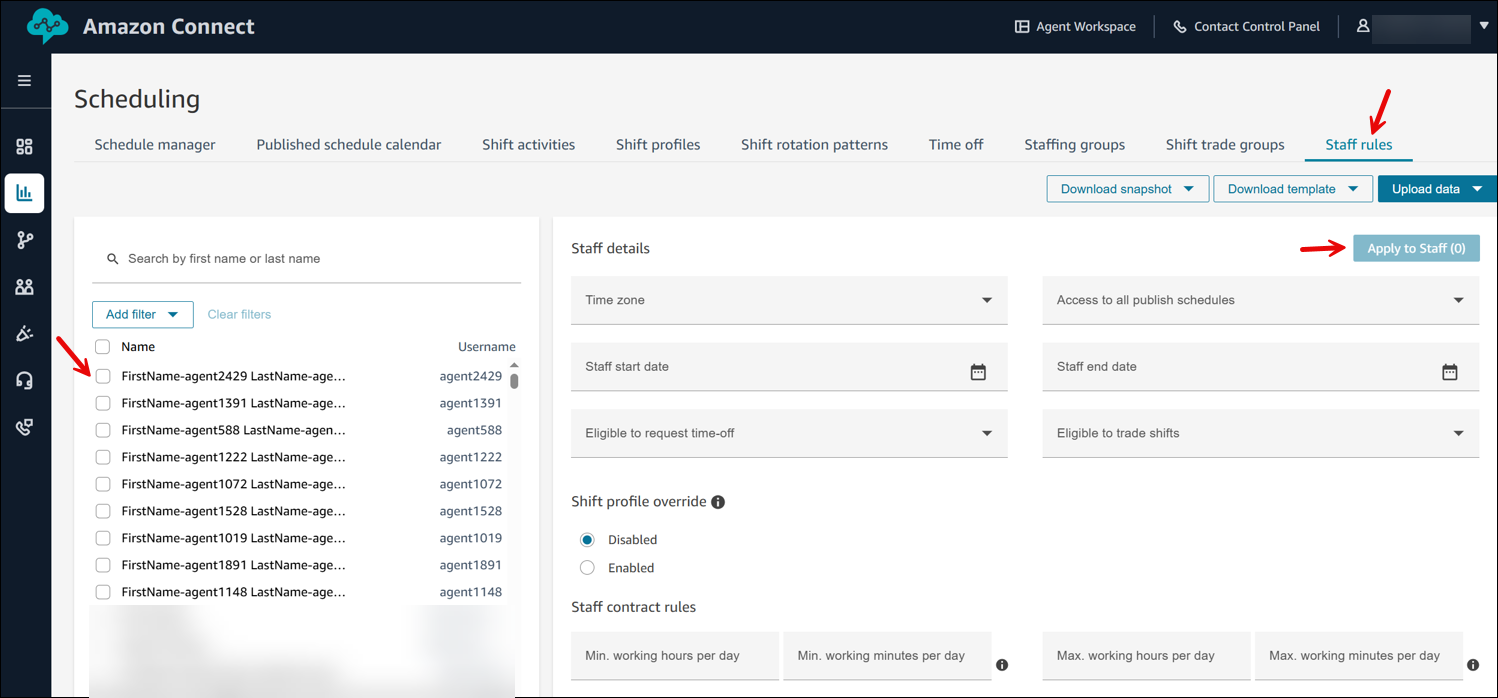Click Shift profile override info icon
This screenshot has width=1498, height=698.
click(718, 502)
